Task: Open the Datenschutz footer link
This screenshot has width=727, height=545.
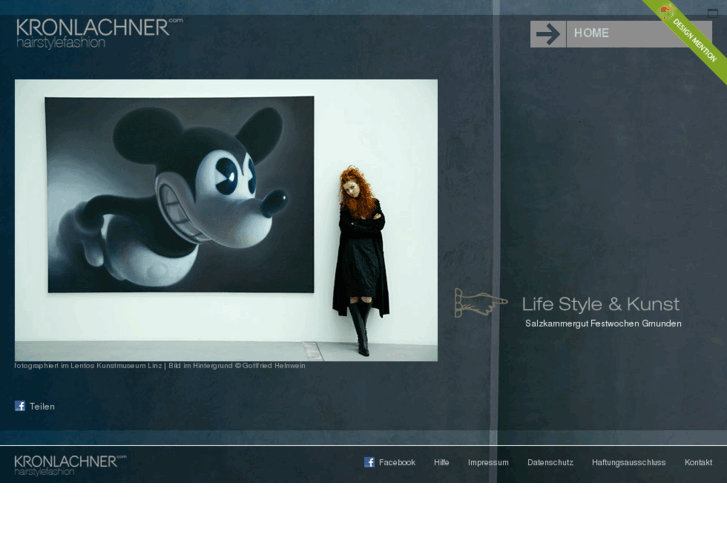Action: click(550, 462)
